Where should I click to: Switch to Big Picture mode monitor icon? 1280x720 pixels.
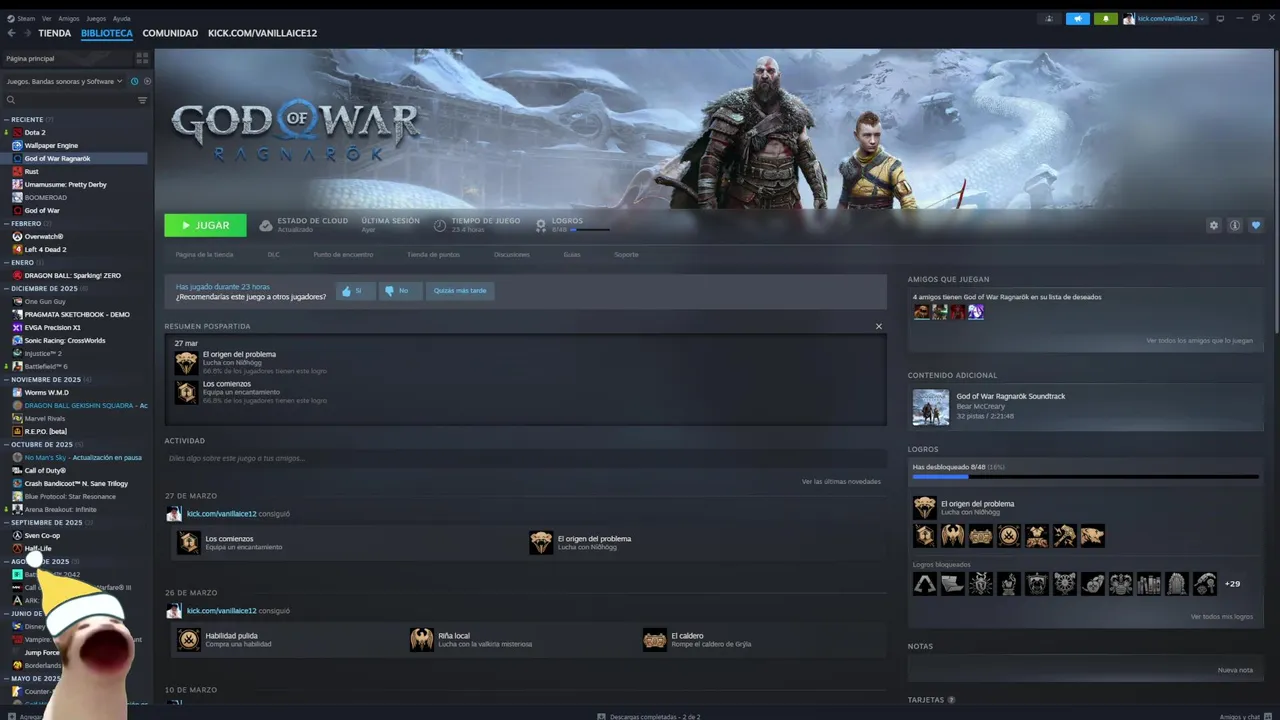coord(1220,18)
